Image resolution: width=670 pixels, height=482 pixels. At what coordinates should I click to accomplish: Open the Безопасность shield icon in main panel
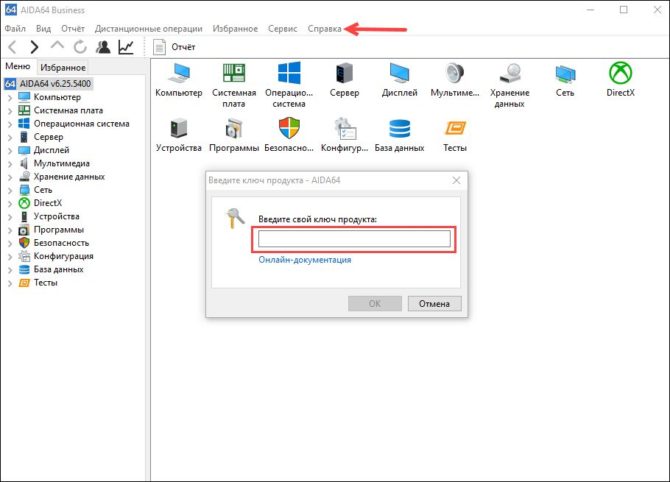click(x=289, y=128)
